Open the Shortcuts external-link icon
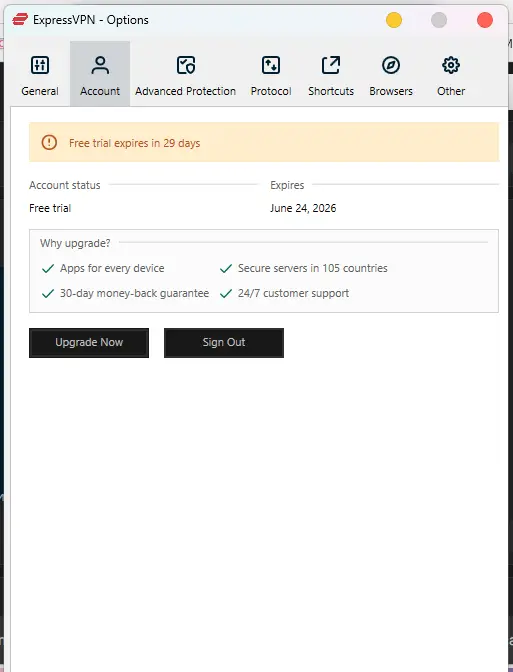Screen dimensions: 513x672 pos(331,65)
